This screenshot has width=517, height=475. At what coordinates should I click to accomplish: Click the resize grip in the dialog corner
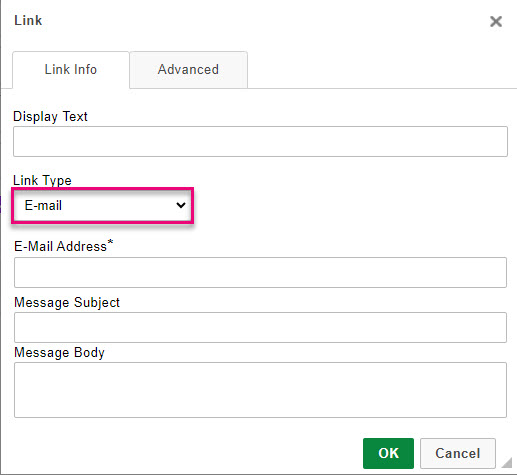(507, 463)
